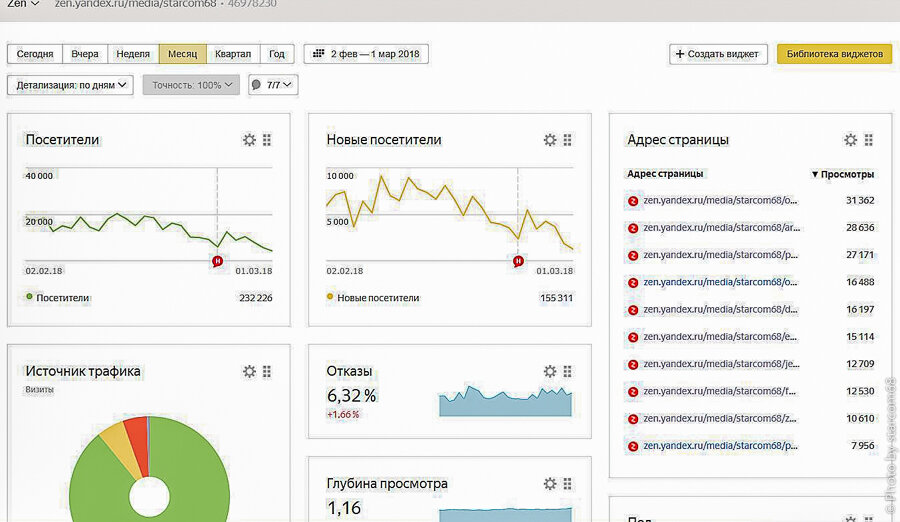Click drag handle of Новые посетители widget

click(568, 140)
